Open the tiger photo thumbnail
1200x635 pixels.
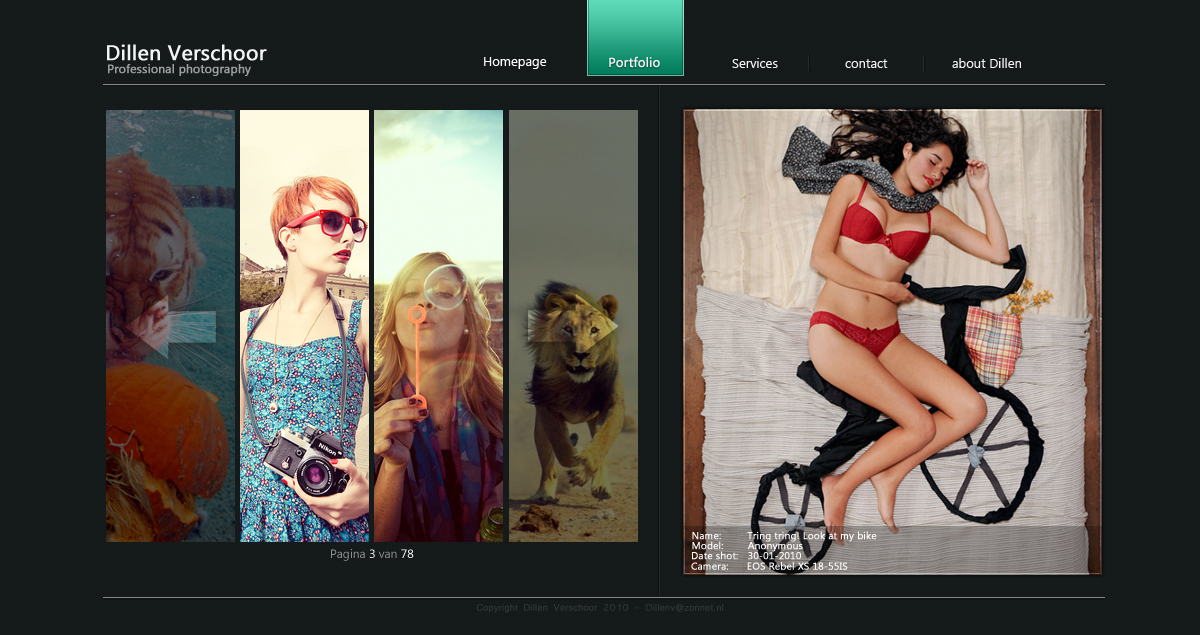coord(170,326)
